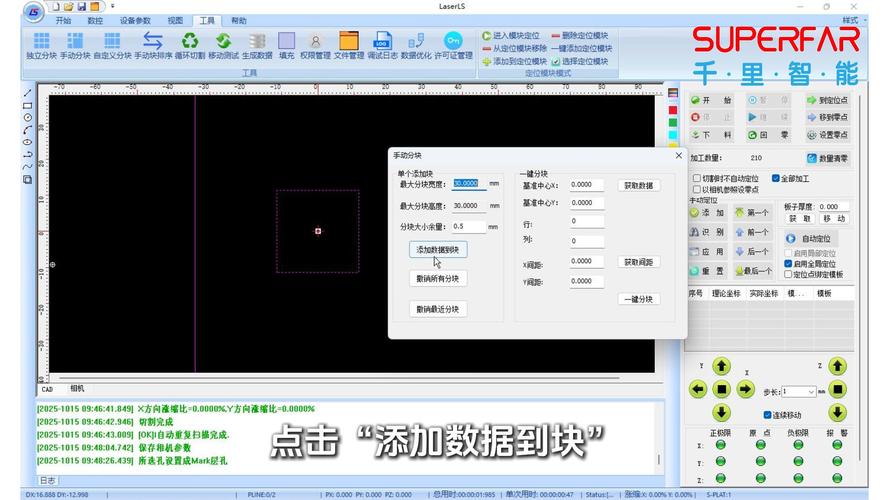Click the 一键分块 button
This screenshot has width=889, height=500.
[x=638, y=299]
